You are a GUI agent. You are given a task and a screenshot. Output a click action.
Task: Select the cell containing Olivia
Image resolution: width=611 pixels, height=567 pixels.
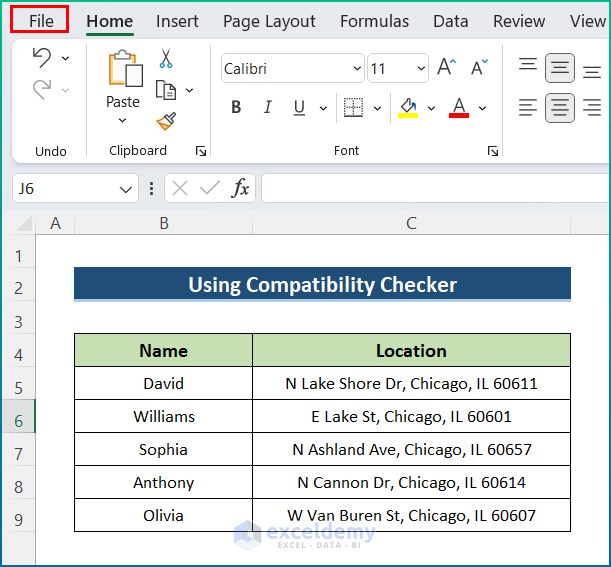163,515
